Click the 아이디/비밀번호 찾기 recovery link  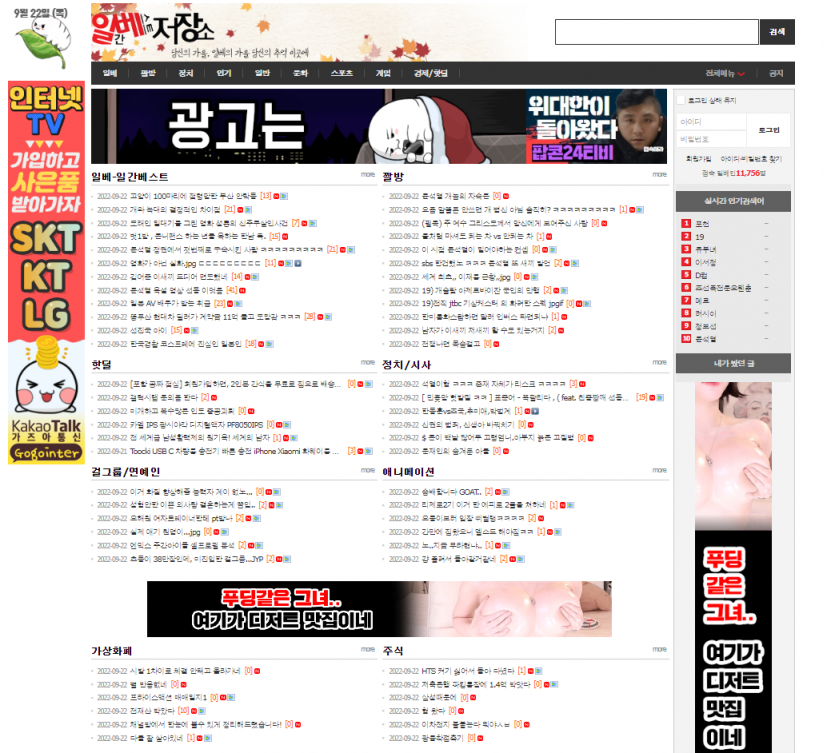click(x=753, y=158)
